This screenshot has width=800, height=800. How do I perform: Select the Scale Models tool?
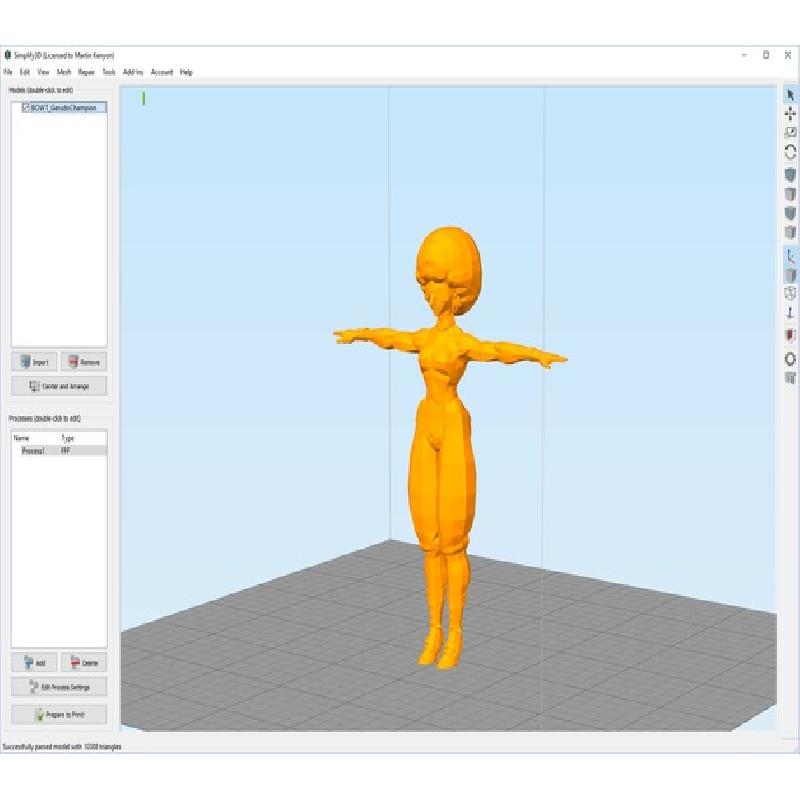pos(790,133)
